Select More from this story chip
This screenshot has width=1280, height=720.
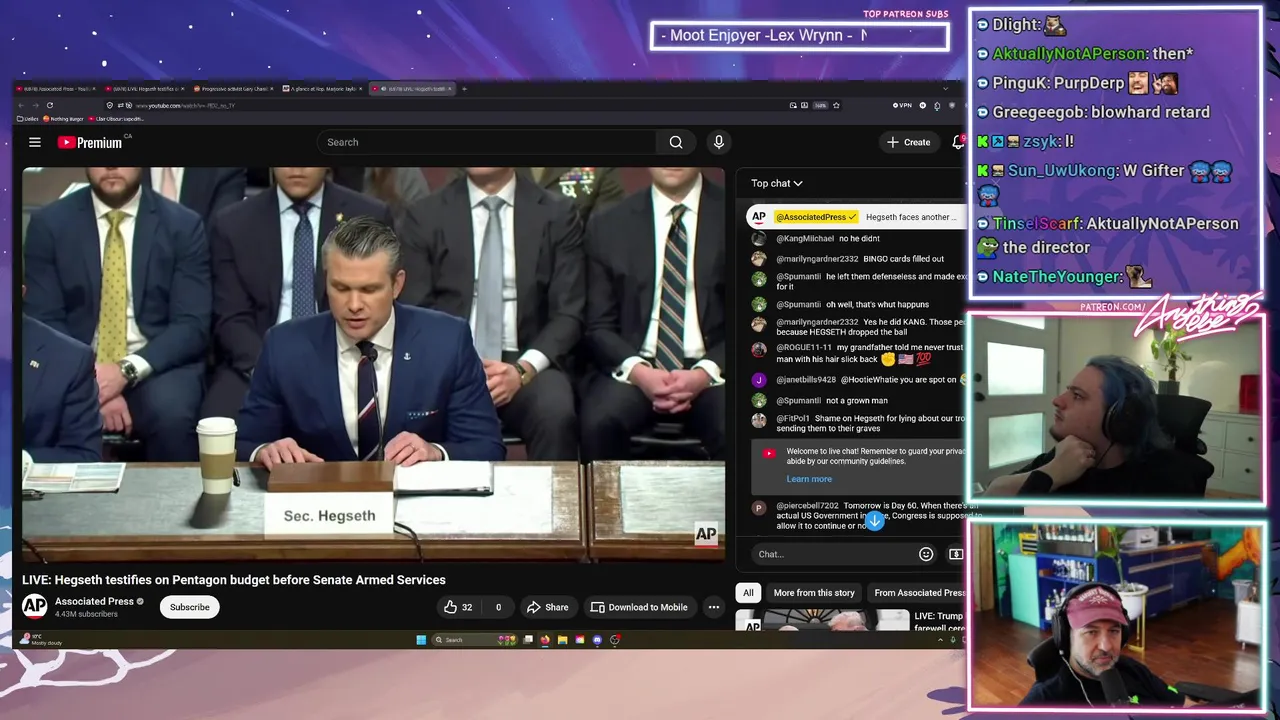[x=814, y=593]
